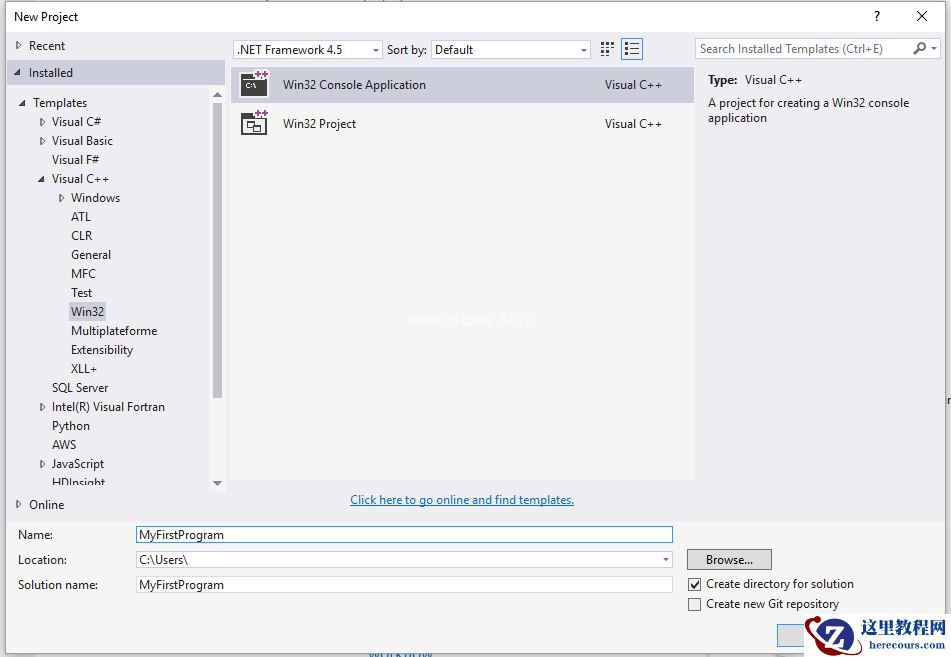Select the Multiplateforme category
951x657 pixels.
pos(114,331)
